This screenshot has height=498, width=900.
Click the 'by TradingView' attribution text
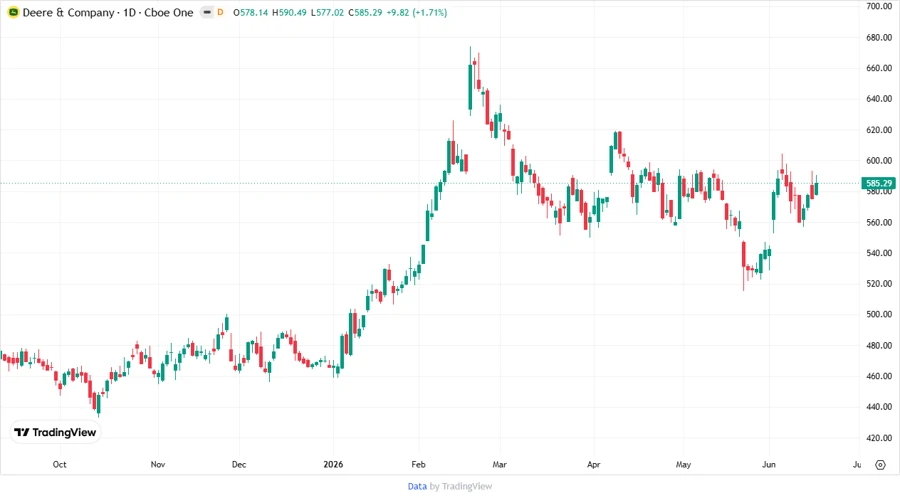(461, 487)
